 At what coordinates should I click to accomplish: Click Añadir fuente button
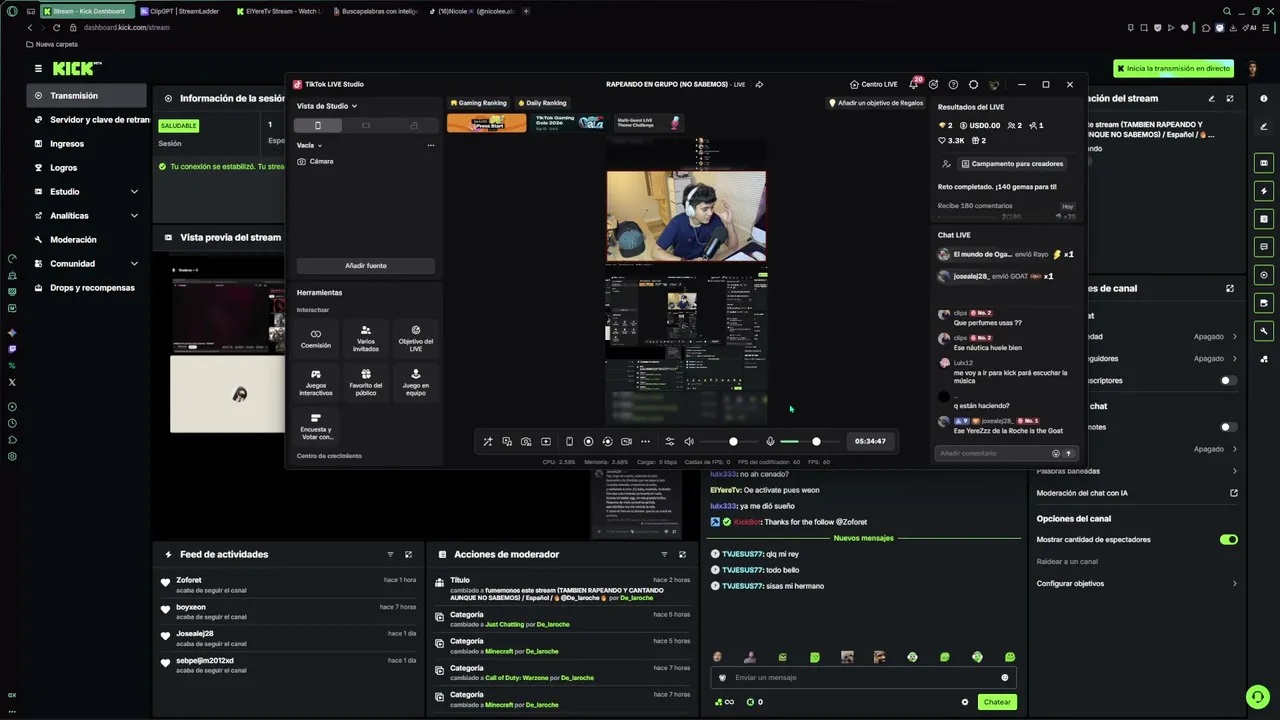click(x=366, y=265)
